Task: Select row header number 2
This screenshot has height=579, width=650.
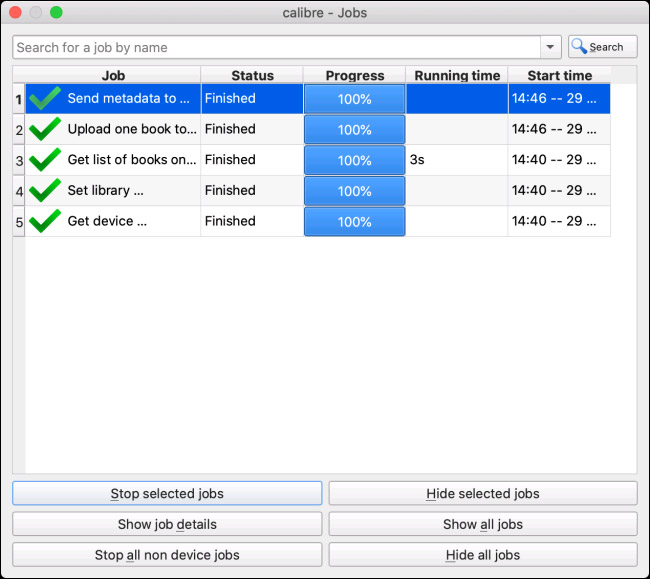Action: click(19, 129)
